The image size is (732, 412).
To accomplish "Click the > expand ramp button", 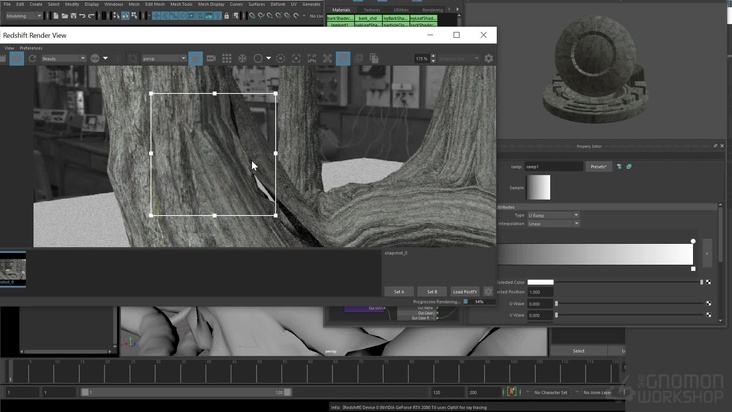I will pos(707,253).
